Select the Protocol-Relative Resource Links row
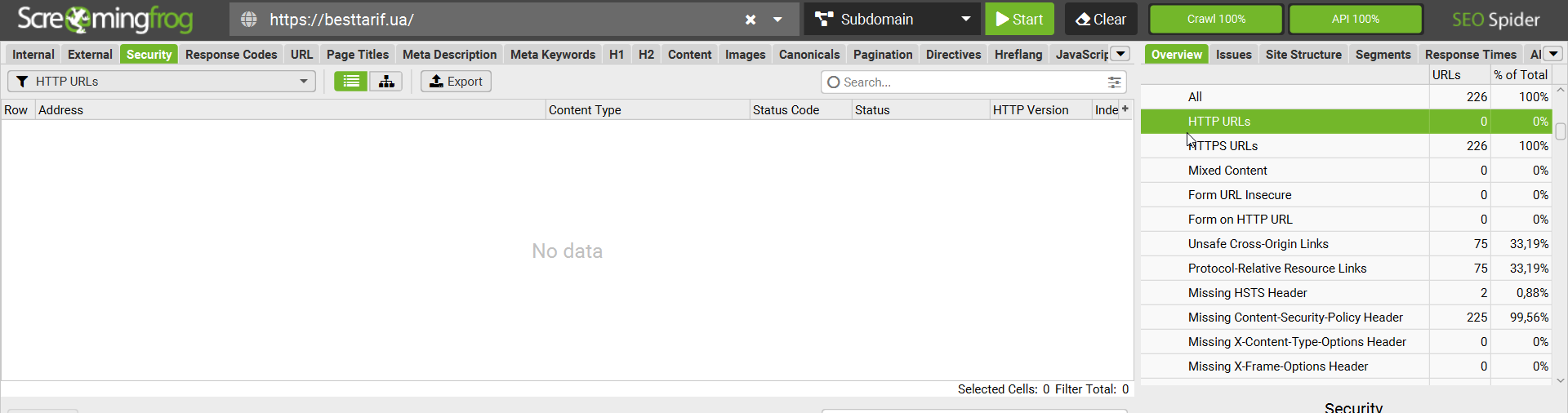The width and height of the screenshot is (1568, 413). point(1346,269)
